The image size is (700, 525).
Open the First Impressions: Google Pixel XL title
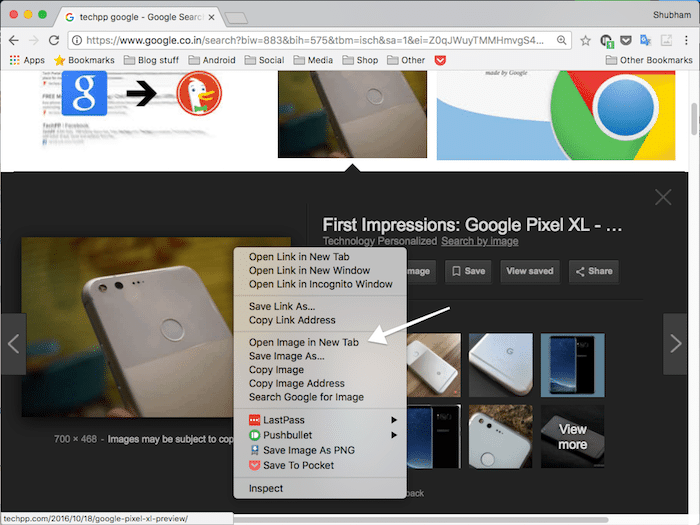tap(472, 225)
